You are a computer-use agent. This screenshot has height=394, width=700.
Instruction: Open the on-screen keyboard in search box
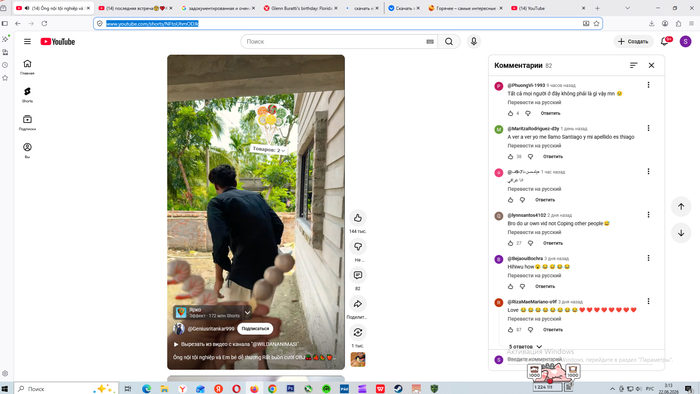430,41
